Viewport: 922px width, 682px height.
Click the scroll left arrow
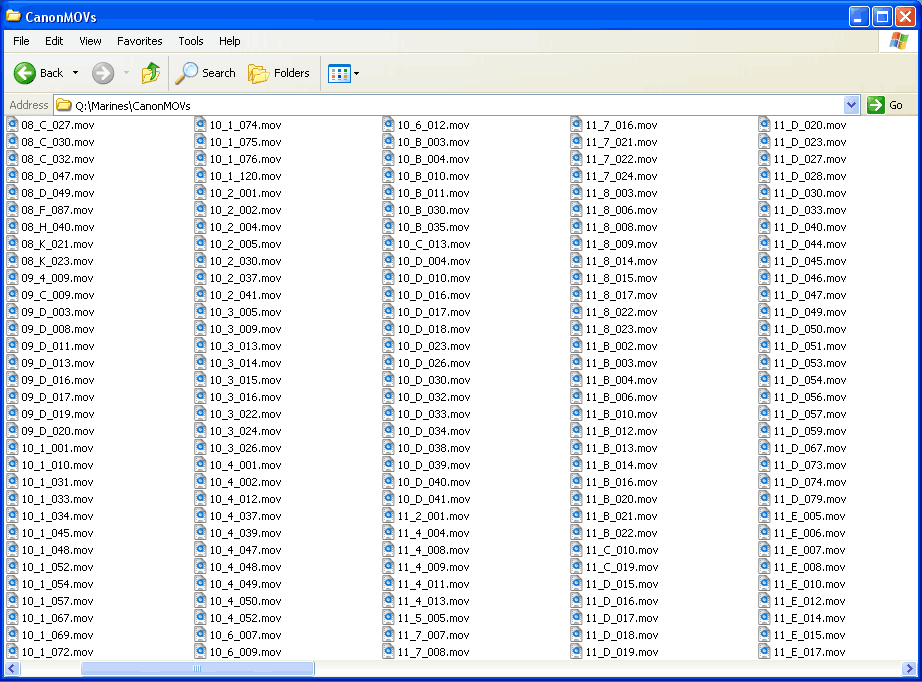12,668
